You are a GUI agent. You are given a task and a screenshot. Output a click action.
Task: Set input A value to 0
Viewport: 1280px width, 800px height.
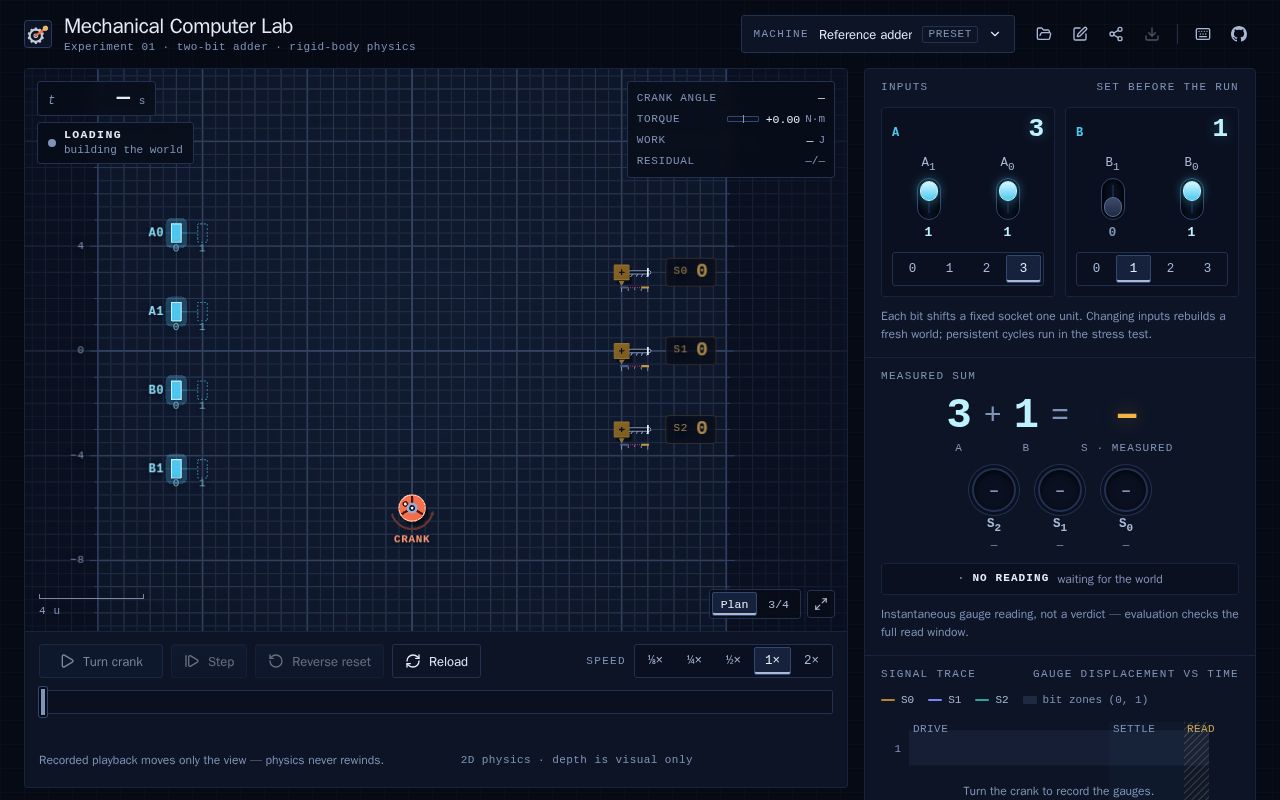click(x=912, y=269)
